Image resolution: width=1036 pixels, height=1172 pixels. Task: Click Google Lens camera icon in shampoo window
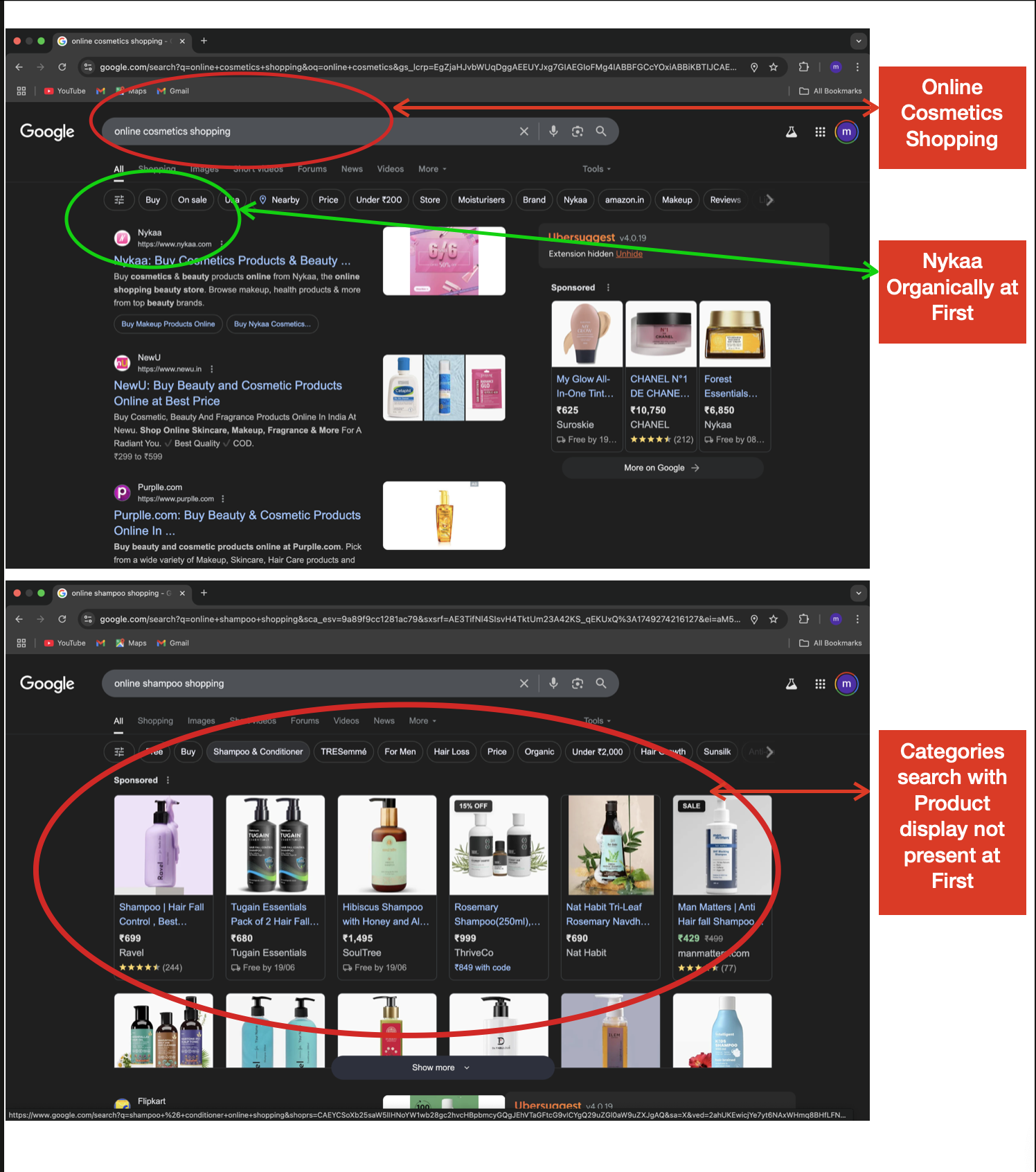click(578, 683)
